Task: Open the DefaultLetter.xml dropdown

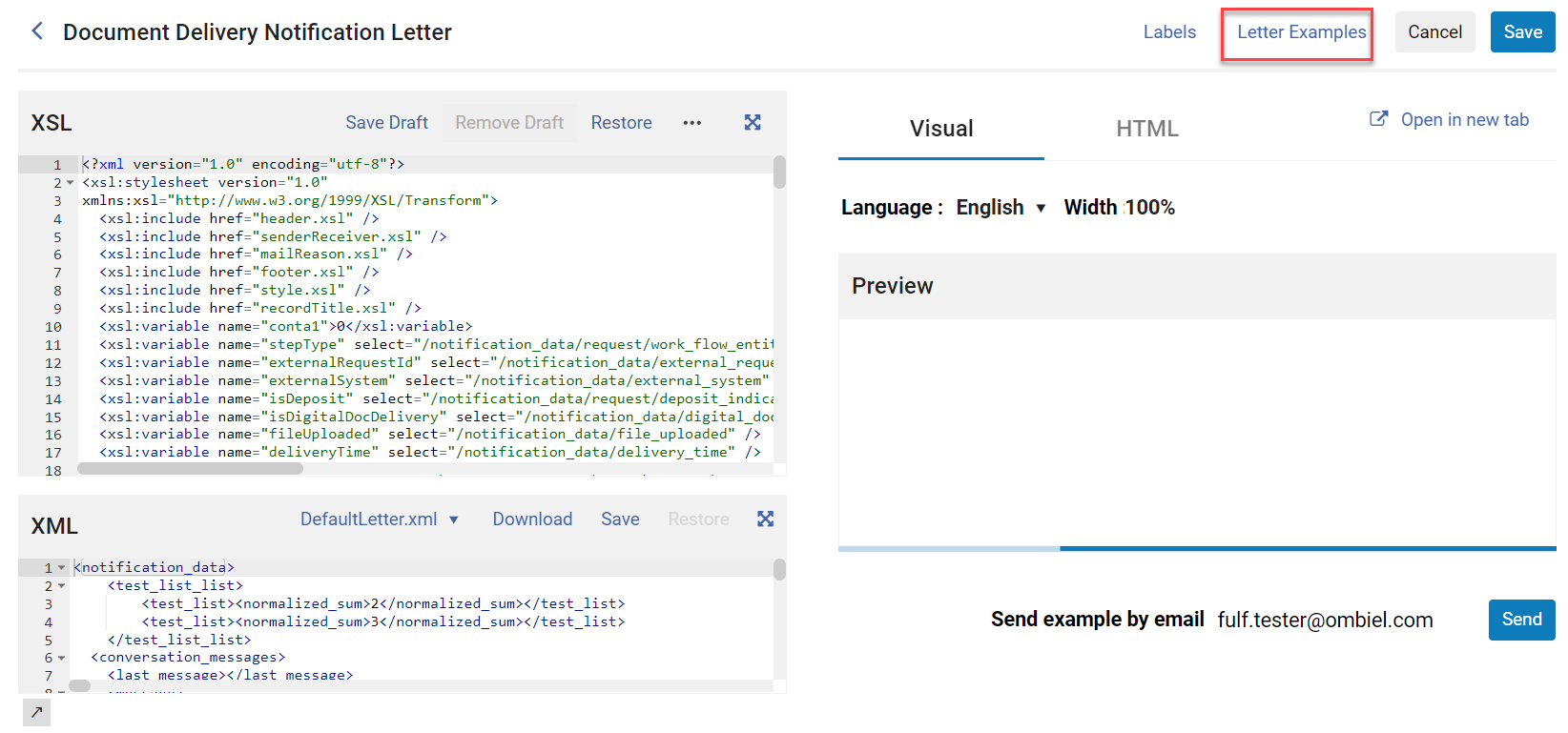Action: (x=380, y=519)
